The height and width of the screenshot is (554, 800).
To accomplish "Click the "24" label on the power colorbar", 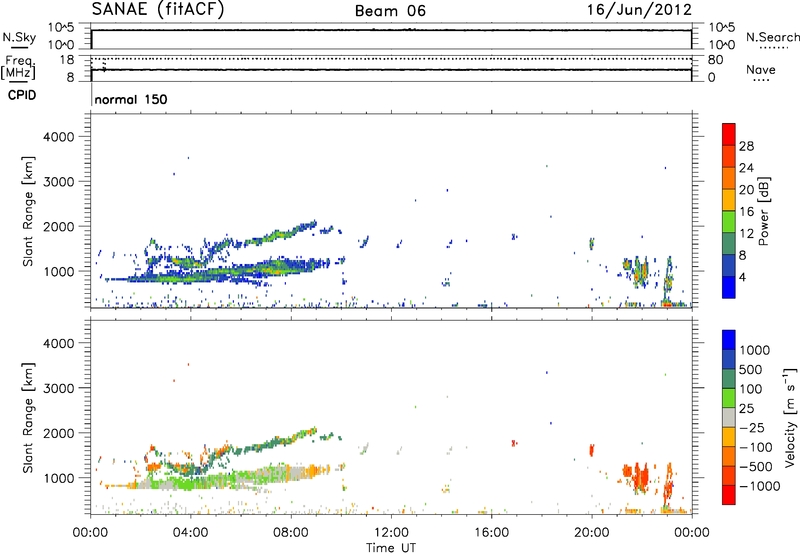I will point(746,168).
